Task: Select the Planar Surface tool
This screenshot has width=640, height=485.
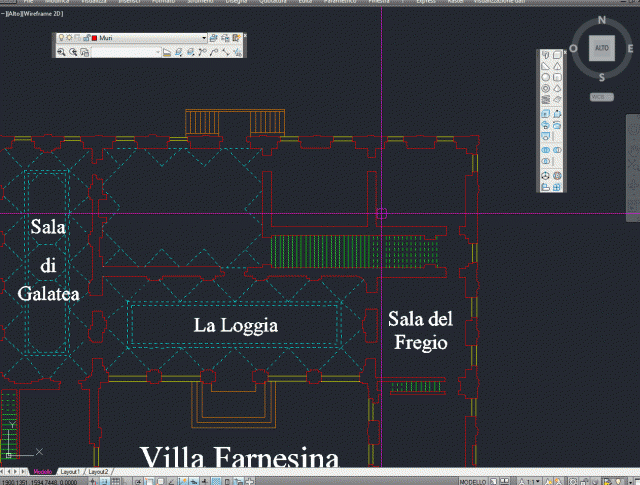Action: tap(557, 100)
